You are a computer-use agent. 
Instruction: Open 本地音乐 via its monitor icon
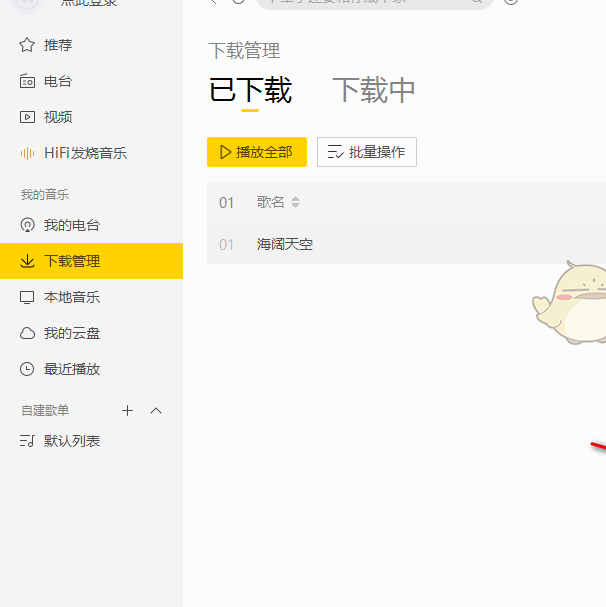click(27, 297)
